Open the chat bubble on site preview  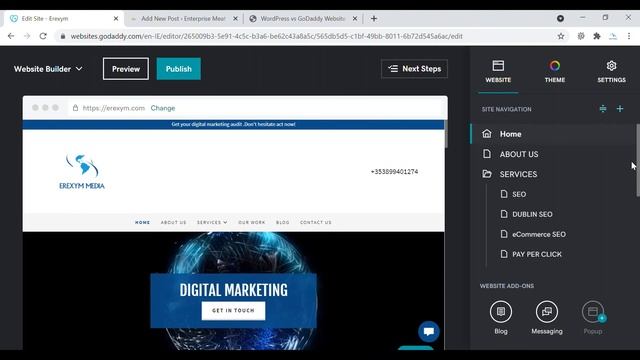[x=429, y=331]
